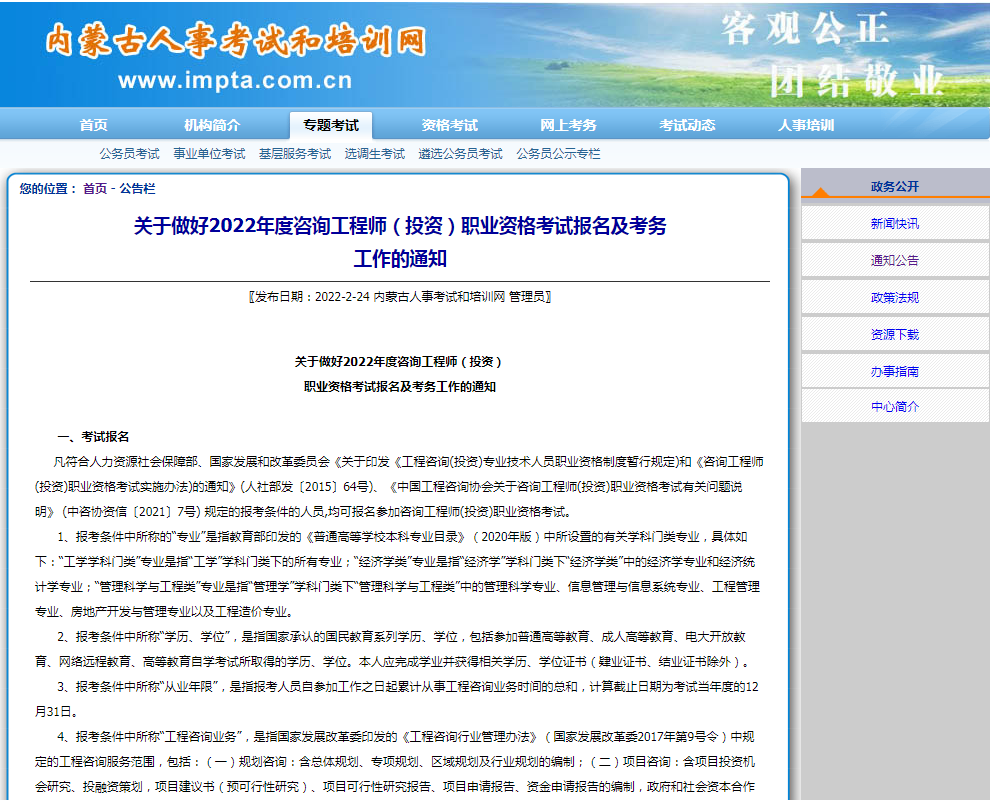Open the 首页 tab in main navigation bar

click(94, 125)
